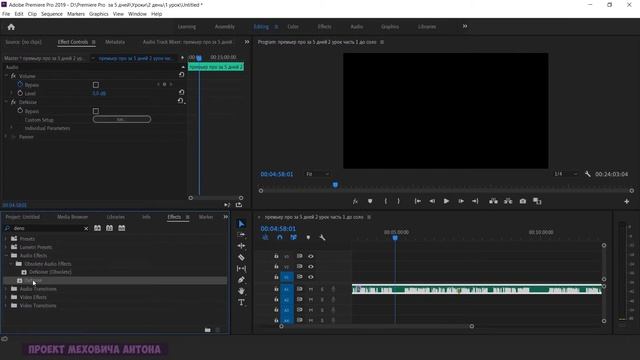Click New Custom Bin folder icon in Effects
This screenshot has height=360, width=640.
click(x=207, y=330)
